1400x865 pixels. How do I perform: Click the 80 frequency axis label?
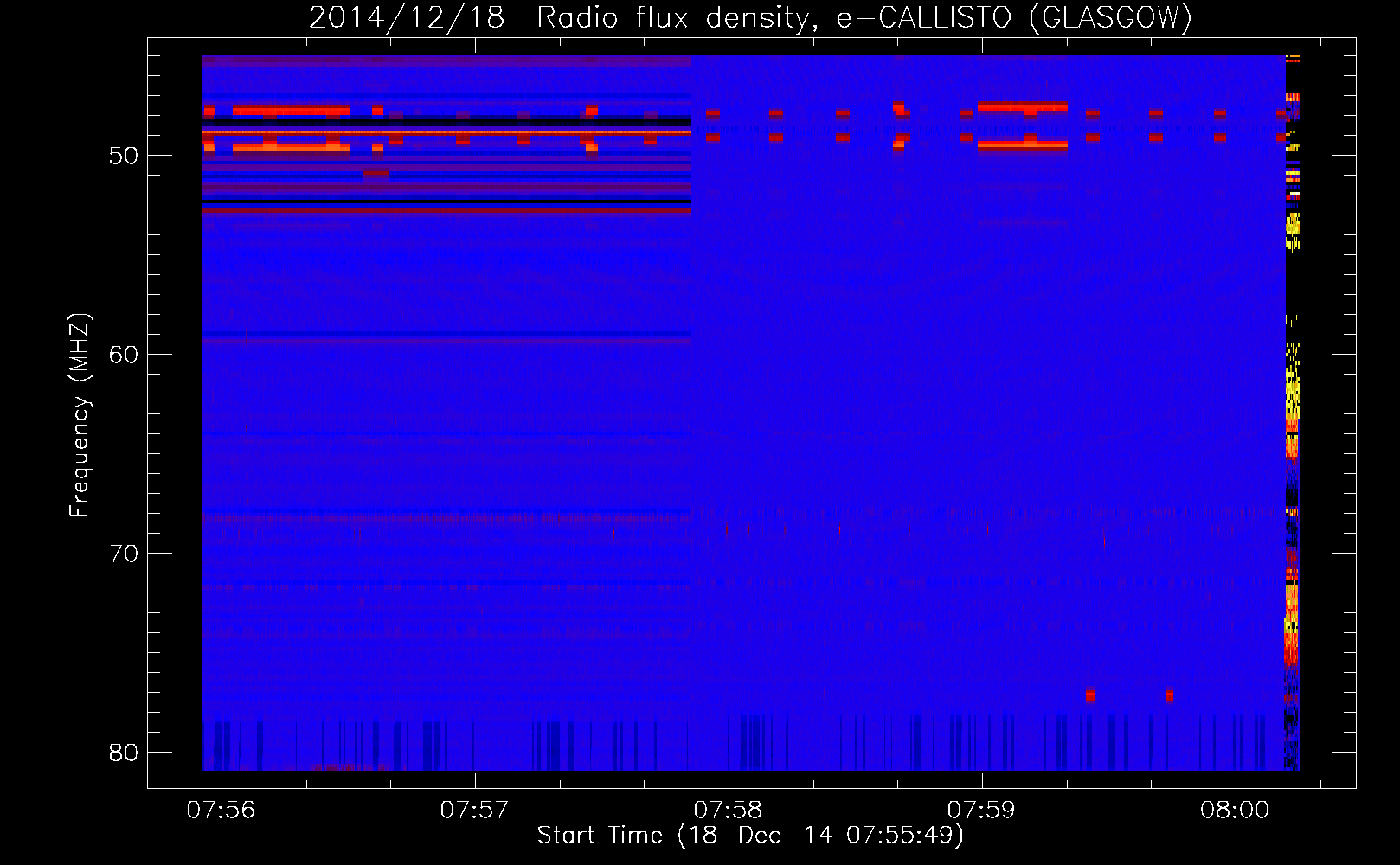124,753
